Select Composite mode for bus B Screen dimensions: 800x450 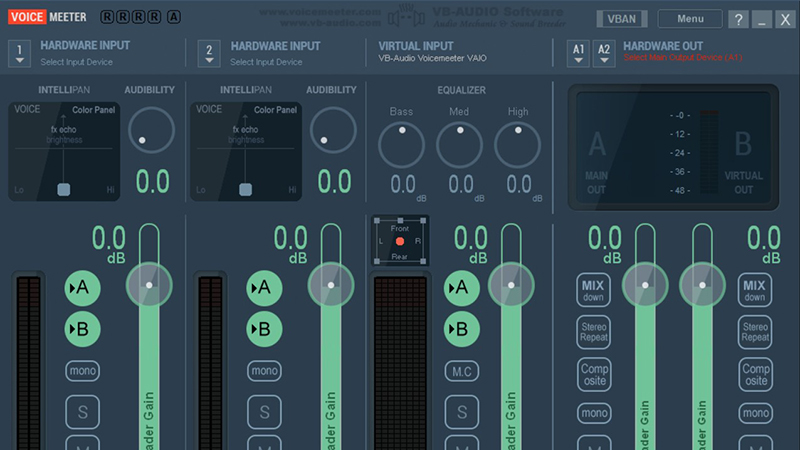click(755, 374)
